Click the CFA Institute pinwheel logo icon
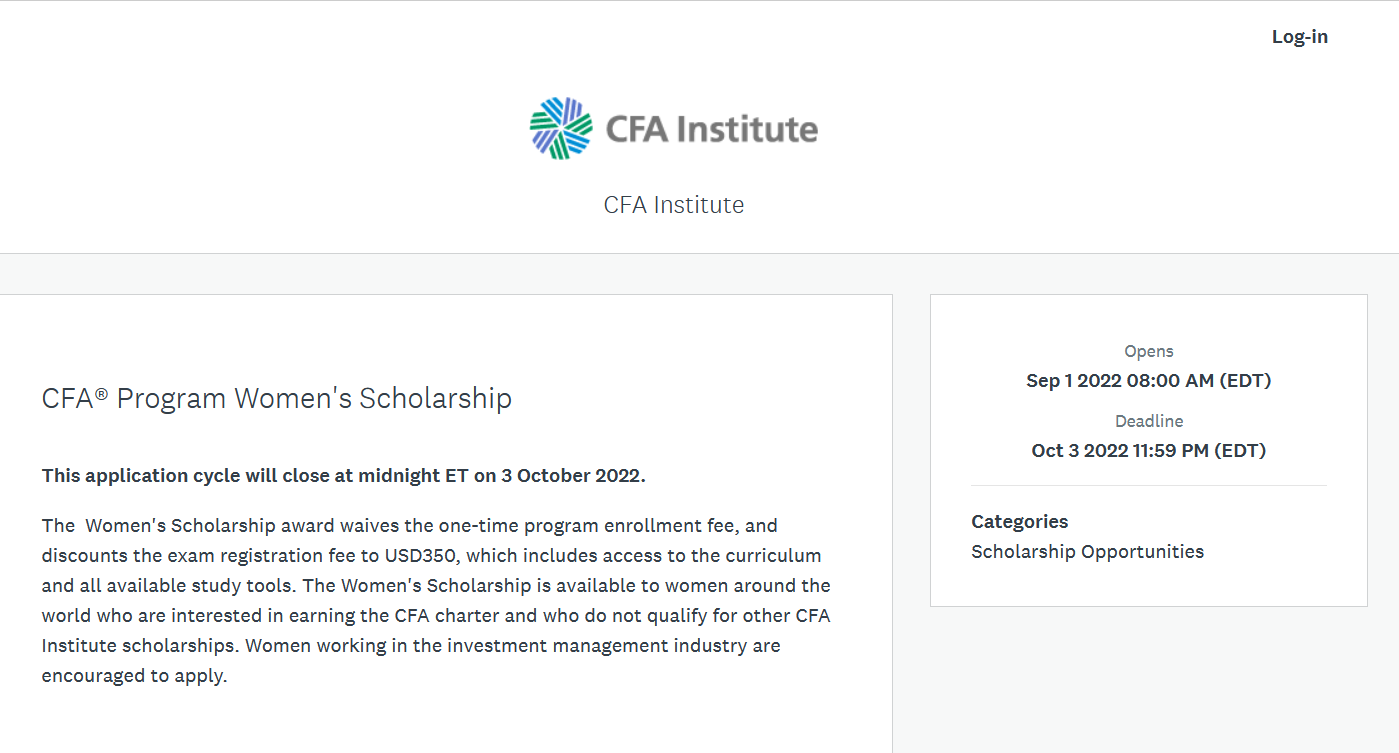This screenshot has width=1399, height=753. (561, 128)
